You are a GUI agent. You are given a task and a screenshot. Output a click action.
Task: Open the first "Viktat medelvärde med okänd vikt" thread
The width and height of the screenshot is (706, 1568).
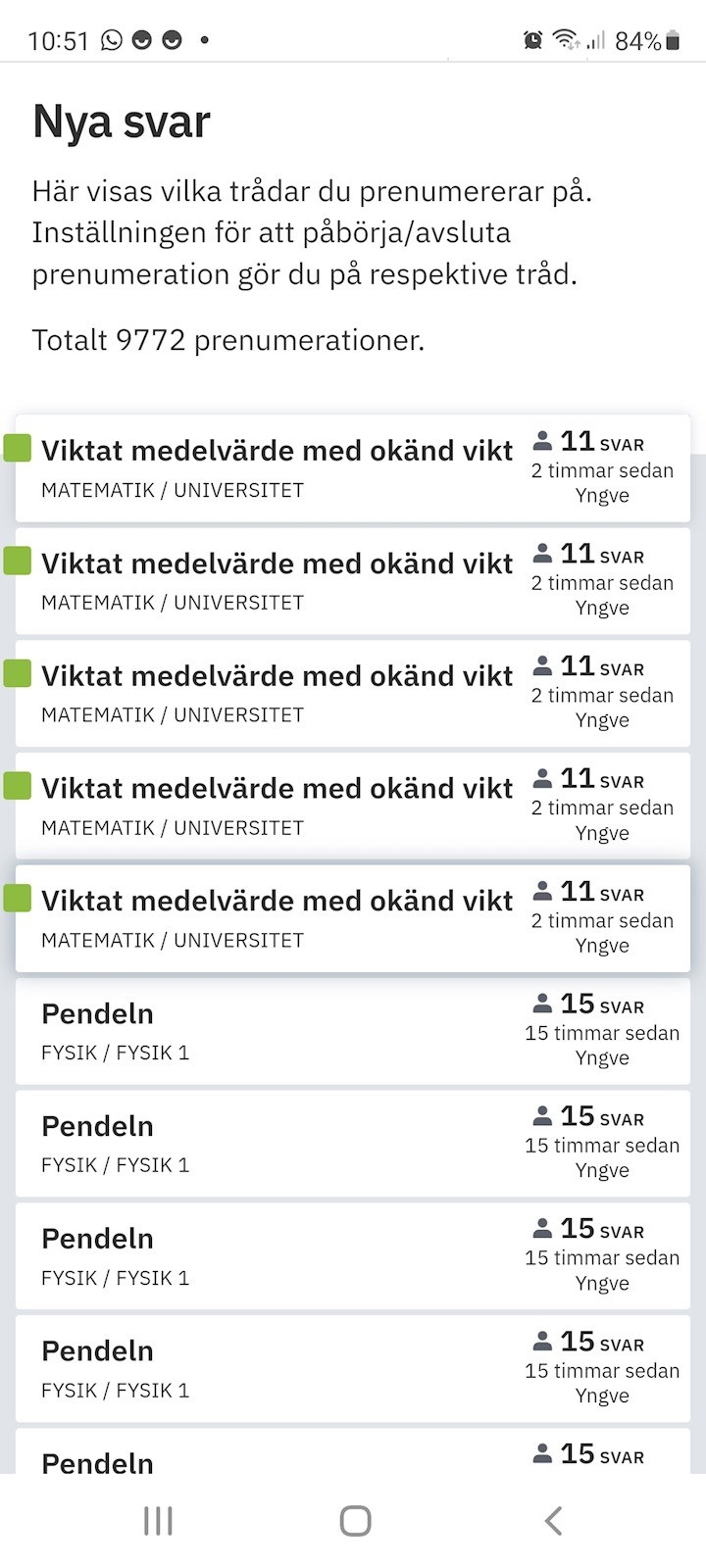[277, 451]
